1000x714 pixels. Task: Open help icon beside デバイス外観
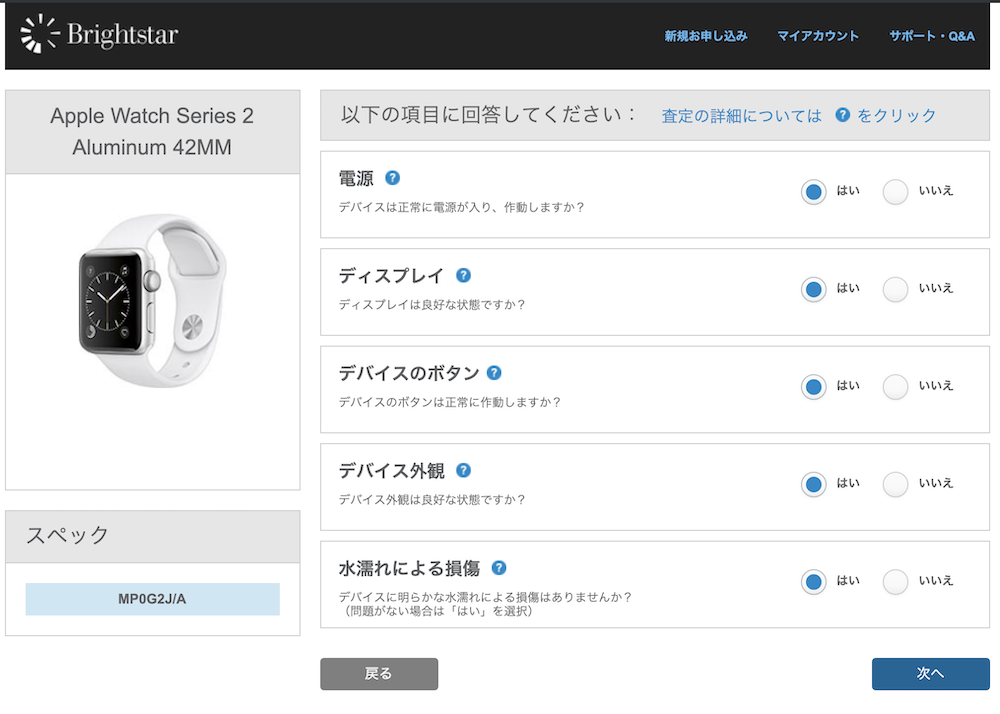(x=463, y=471)
